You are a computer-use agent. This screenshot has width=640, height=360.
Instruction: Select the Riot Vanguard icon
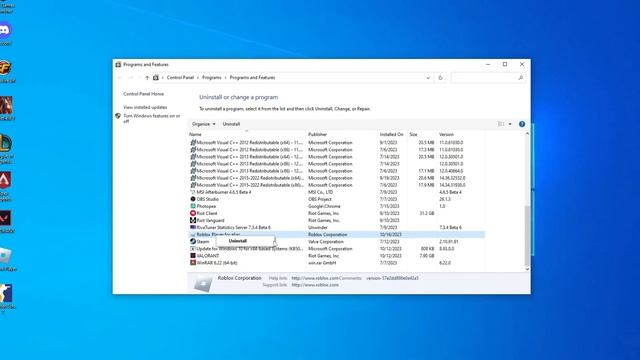click(x=193, y=220)
